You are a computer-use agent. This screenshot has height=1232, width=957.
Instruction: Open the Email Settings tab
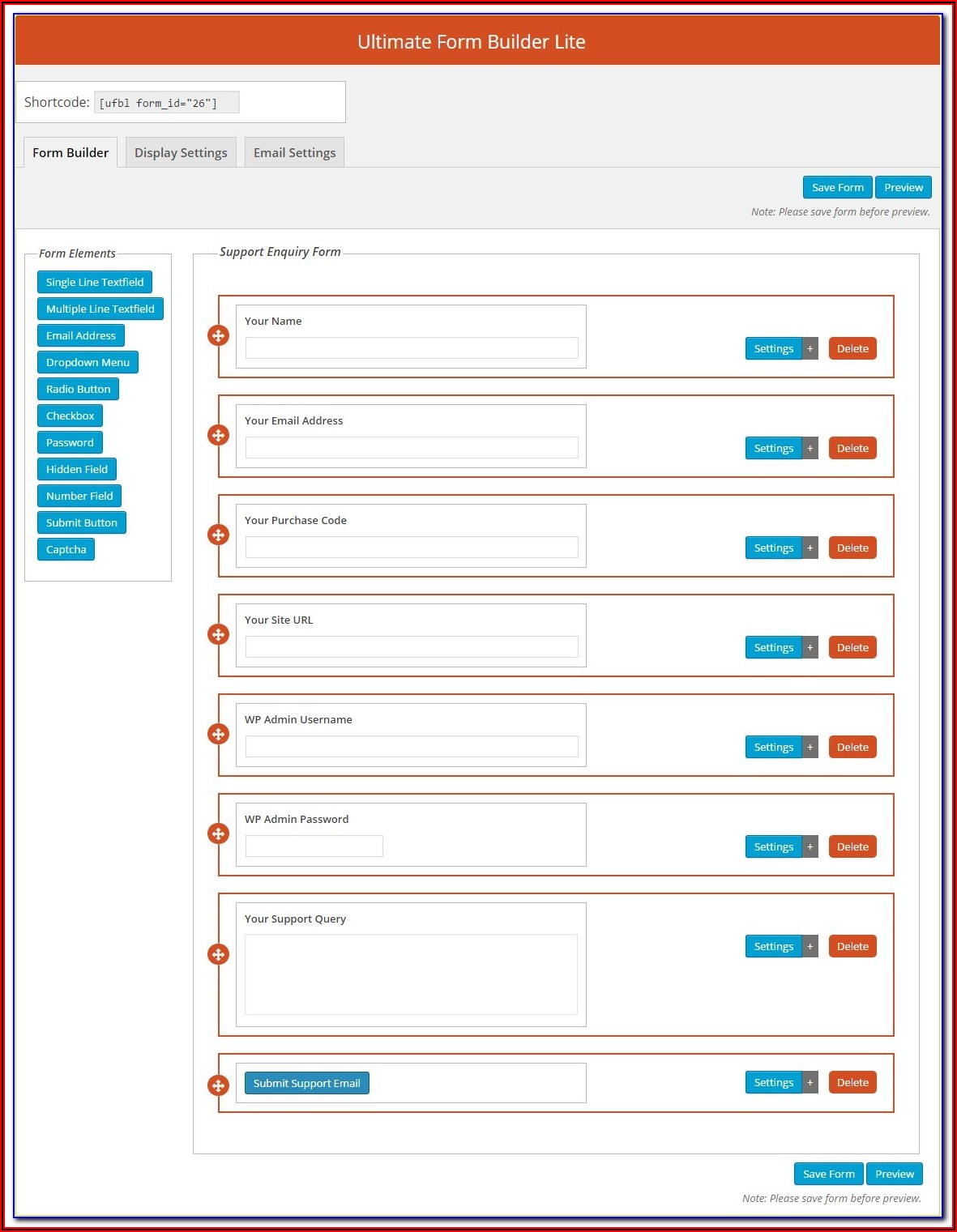(x=294, y=152)
